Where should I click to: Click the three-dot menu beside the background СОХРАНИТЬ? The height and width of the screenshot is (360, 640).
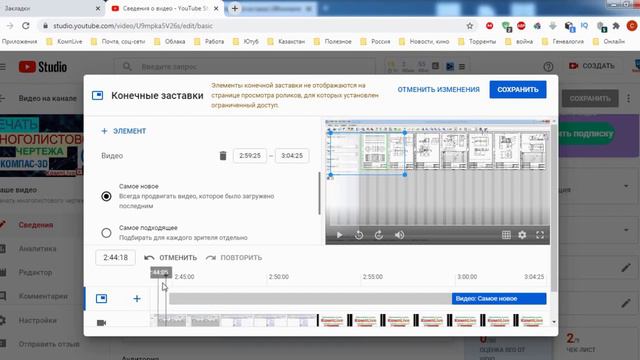click(629, 98)
